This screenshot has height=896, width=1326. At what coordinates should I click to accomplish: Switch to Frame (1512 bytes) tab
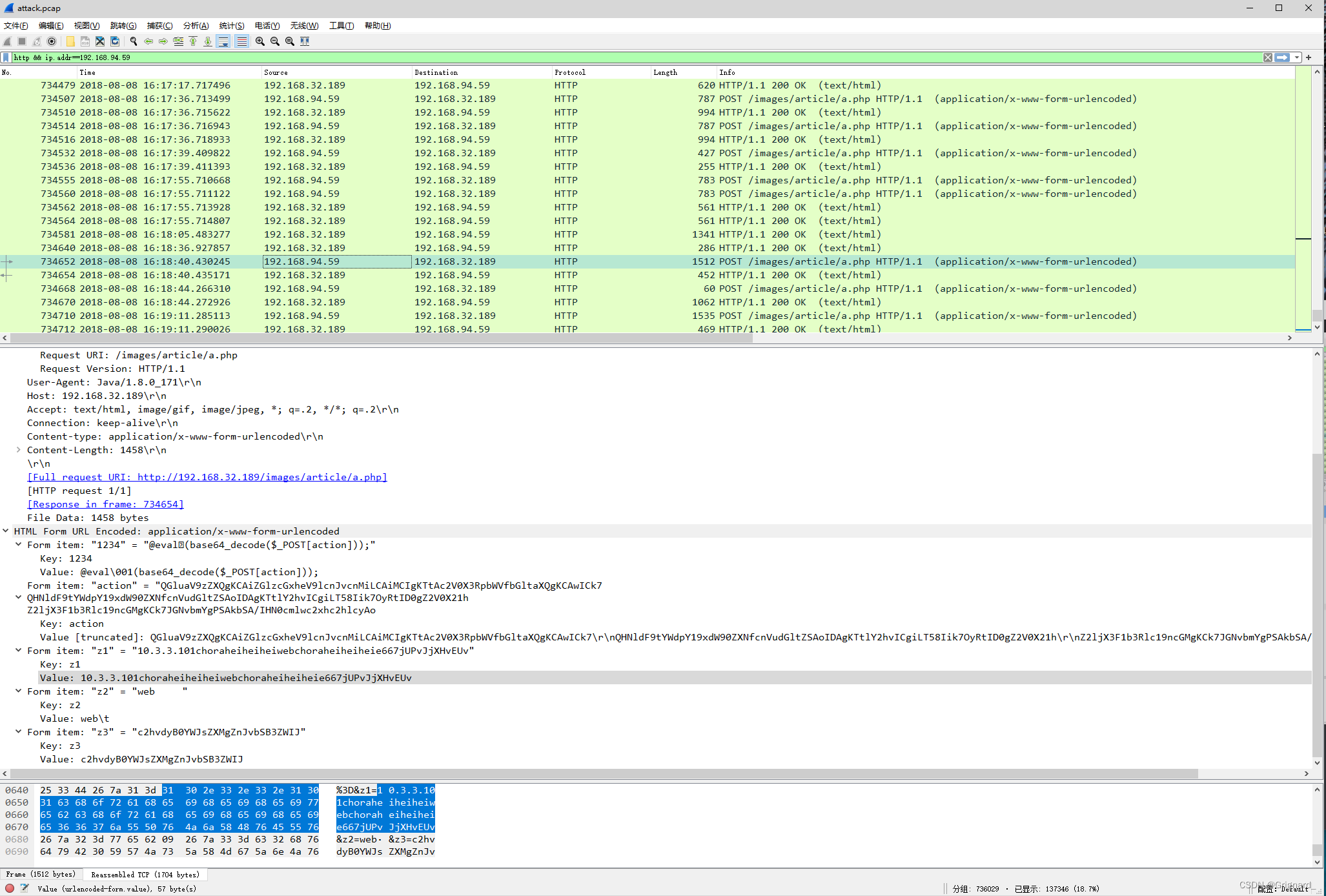pyautogui.click(x=41, y=875)
